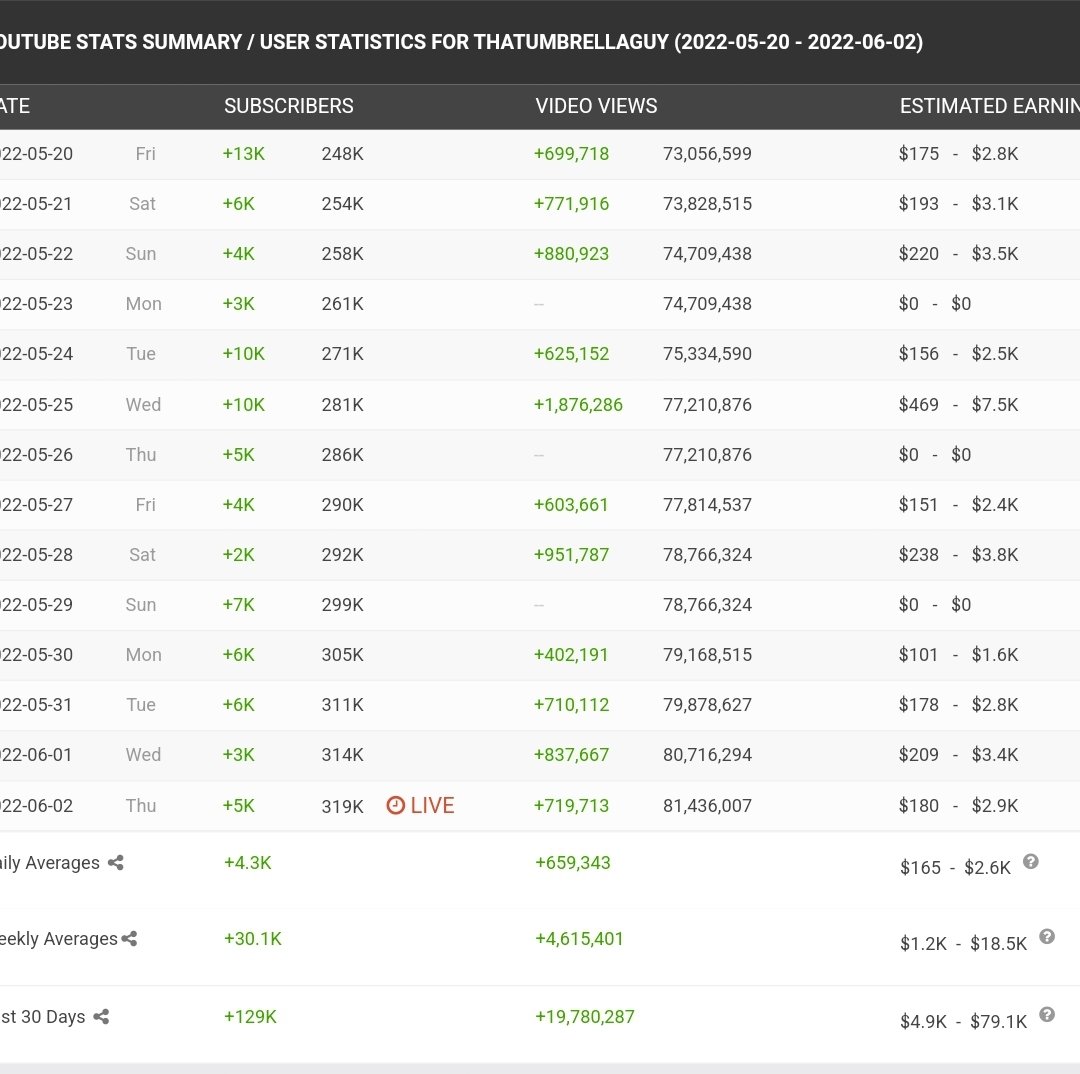Click +880,923 video views value
This screenshot has width=1080, height=1074.
(x=572, y=254)
